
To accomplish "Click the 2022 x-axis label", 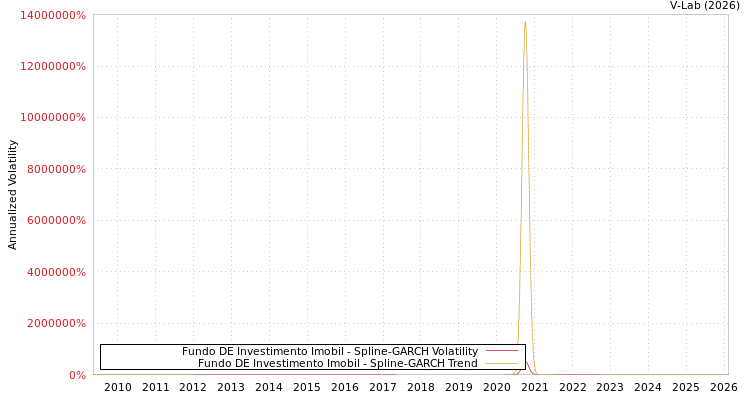I will [573, 387].
